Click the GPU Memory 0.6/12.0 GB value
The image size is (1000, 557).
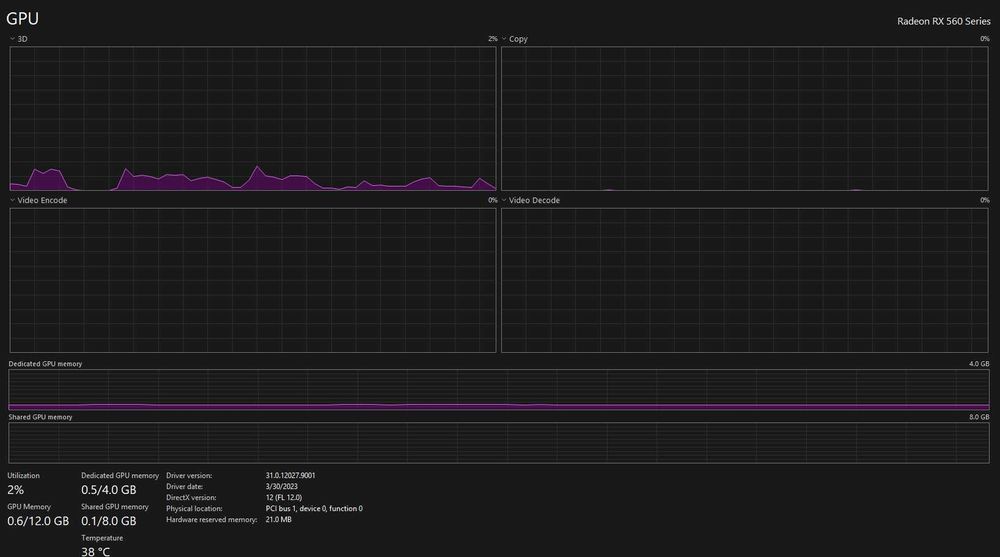(38, 521)
